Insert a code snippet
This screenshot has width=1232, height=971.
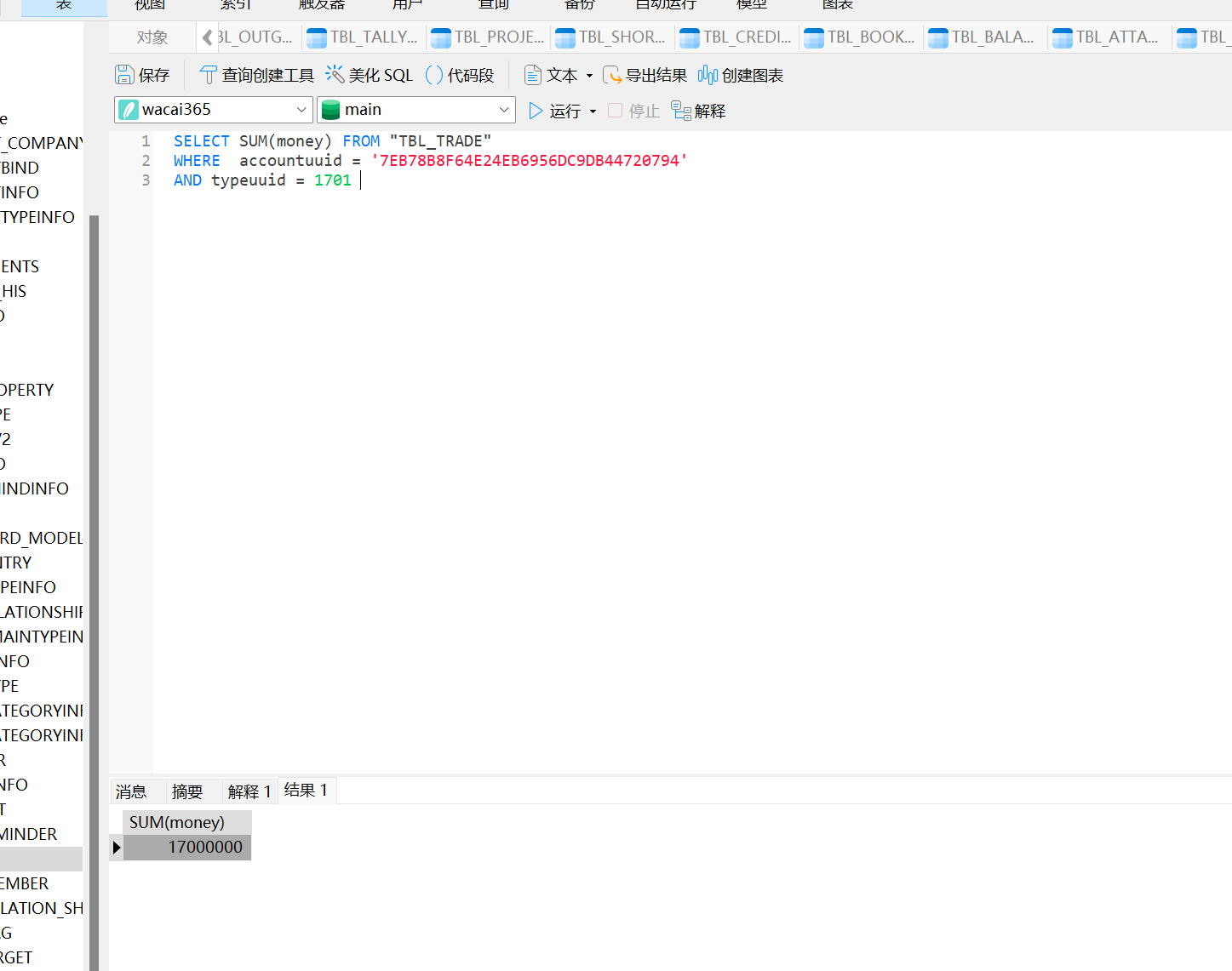click(x=460, y=75)
